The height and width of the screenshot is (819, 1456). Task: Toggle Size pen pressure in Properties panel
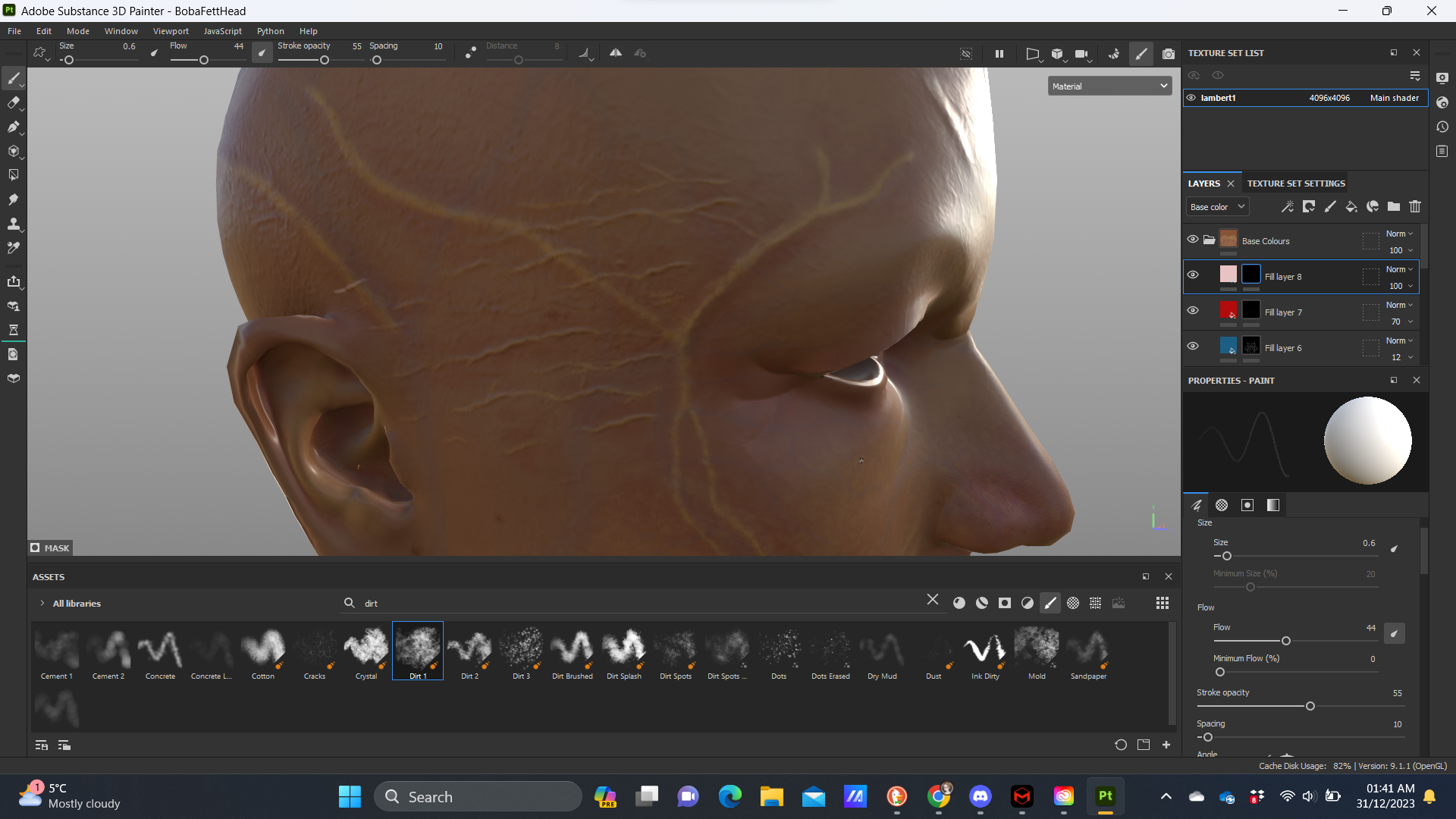(1394, 548)
